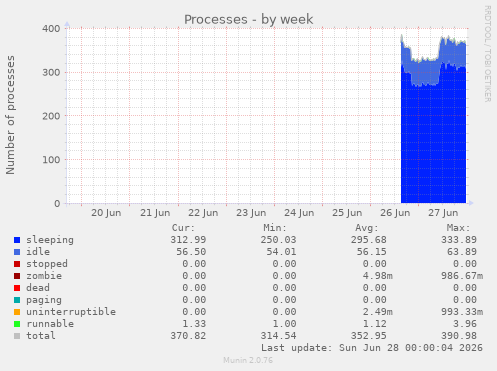Click the runnable legend color swatch
This screenshot has height=371, width=497.
pyautogui.click(x=17, y=324)
